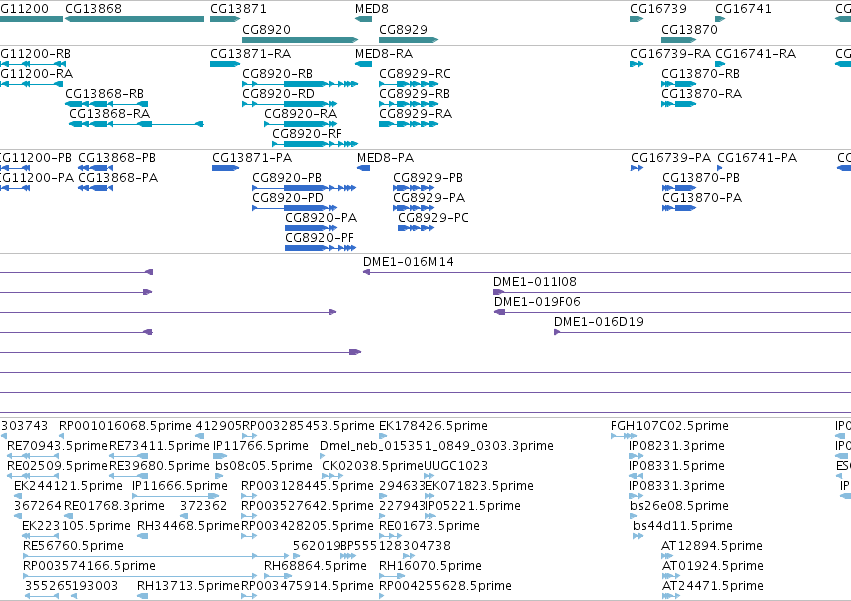
Task: Select the CG13868-PB protein label
Action: [x=117, y=158]
